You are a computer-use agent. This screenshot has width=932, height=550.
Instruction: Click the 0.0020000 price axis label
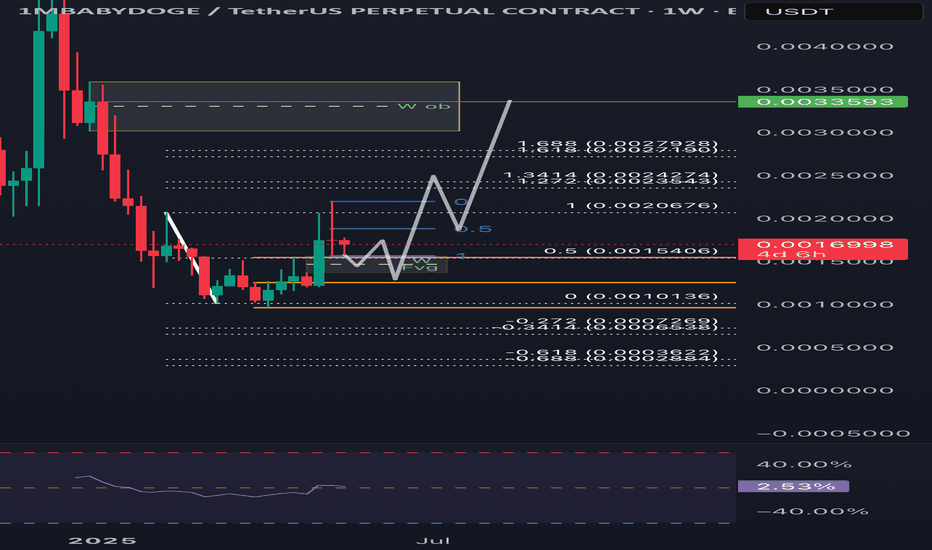(825, 218)
